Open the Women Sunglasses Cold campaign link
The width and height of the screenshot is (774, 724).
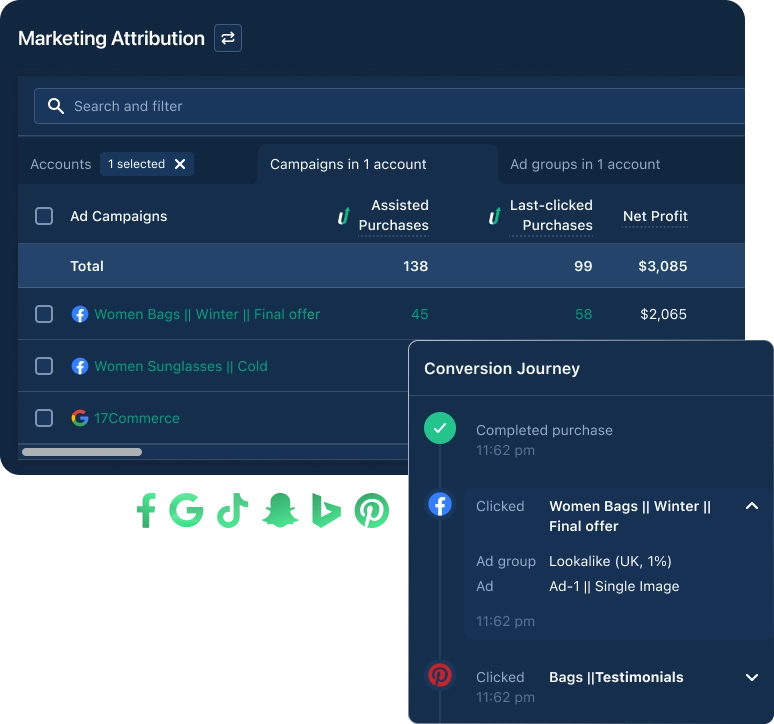[x=180, y=366]
